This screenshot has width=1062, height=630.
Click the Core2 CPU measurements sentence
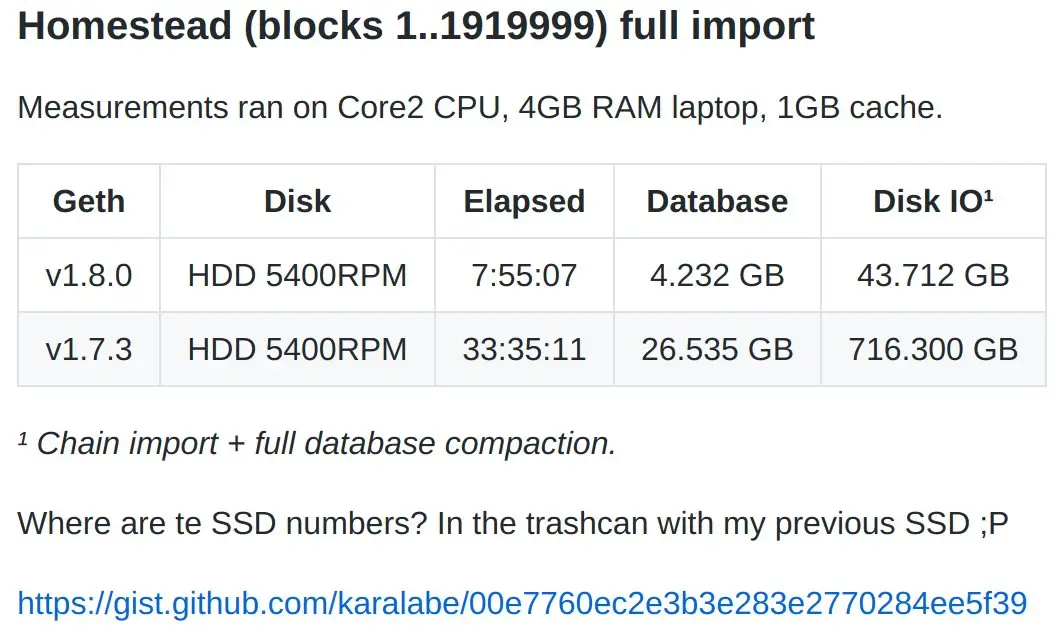pyautogui.click(x=480, y=107)
